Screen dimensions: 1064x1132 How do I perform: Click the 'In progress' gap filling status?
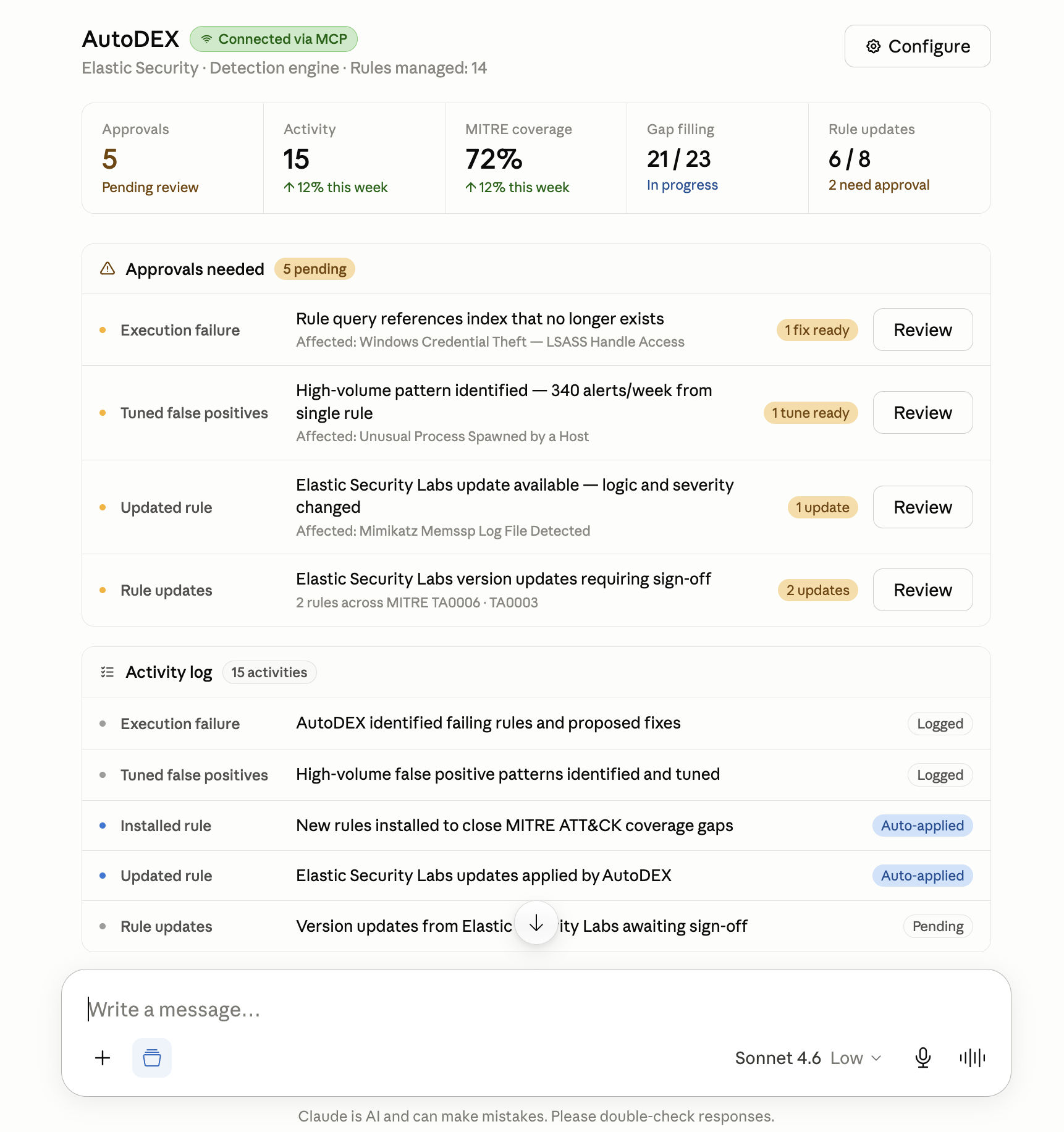click(x=682, y=185)
